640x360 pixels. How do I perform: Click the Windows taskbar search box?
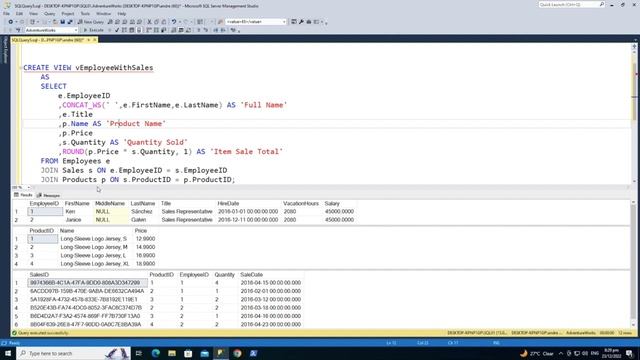73,353
